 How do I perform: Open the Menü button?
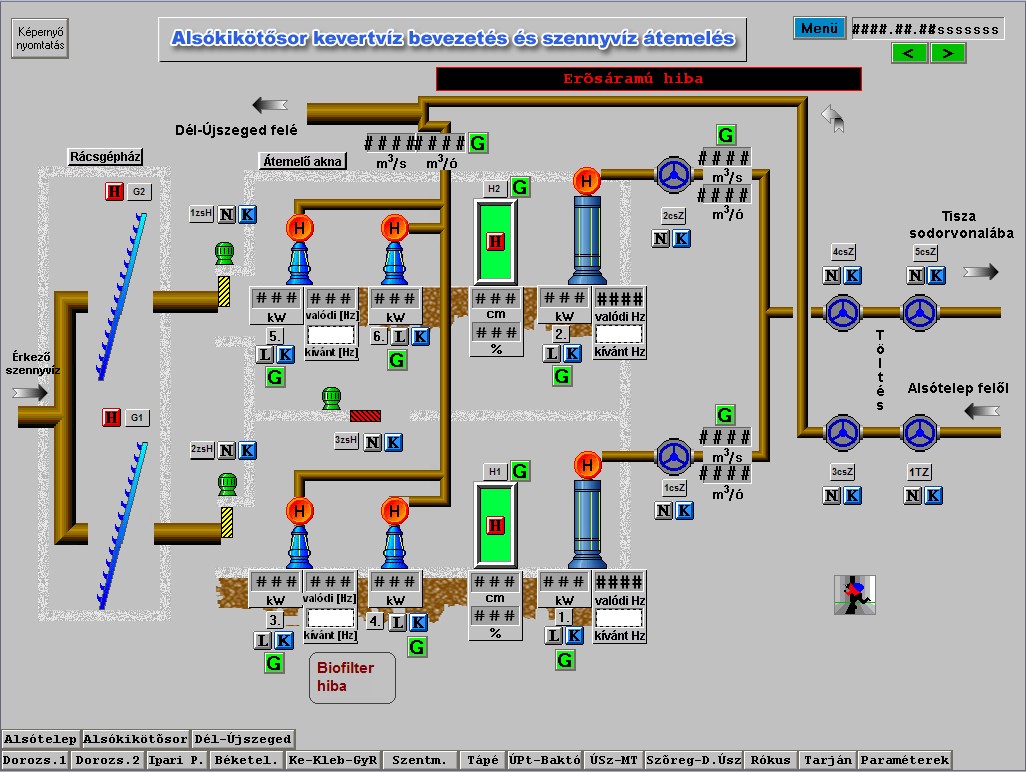click(819, 28)
